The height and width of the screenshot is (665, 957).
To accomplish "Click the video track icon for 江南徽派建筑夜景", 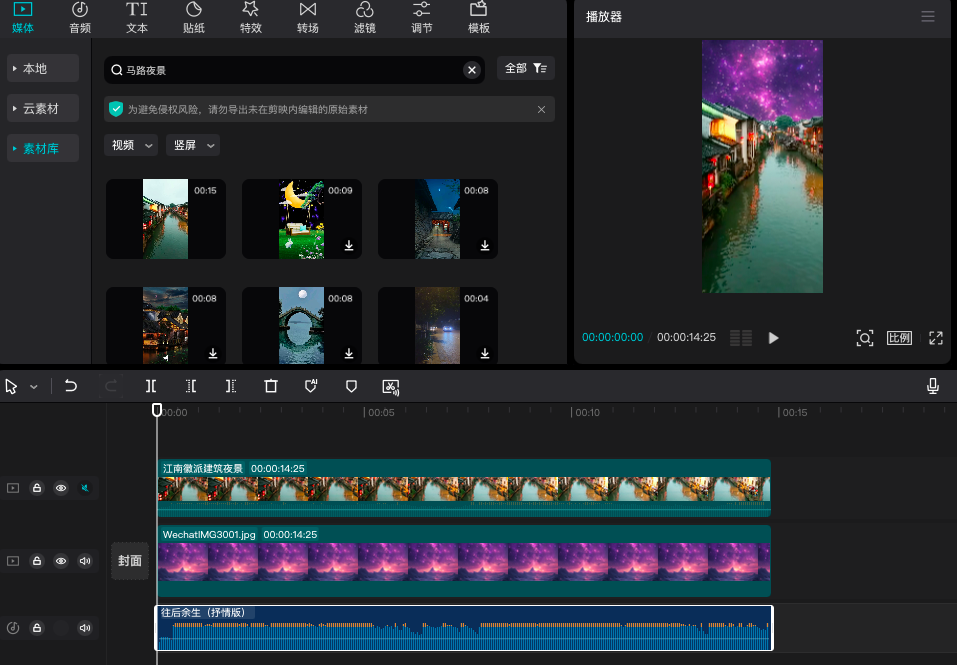I will click(x=13, y=488).
